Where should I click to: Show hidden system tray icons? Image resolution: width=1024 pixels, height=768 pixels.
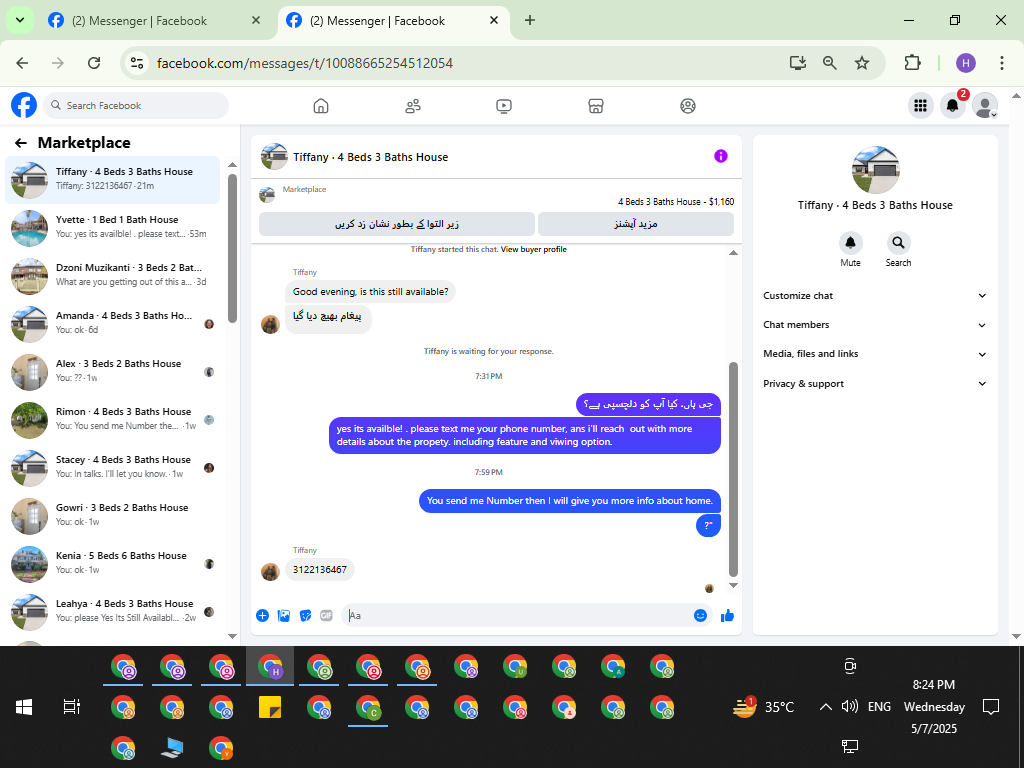(x=825, y=707)
